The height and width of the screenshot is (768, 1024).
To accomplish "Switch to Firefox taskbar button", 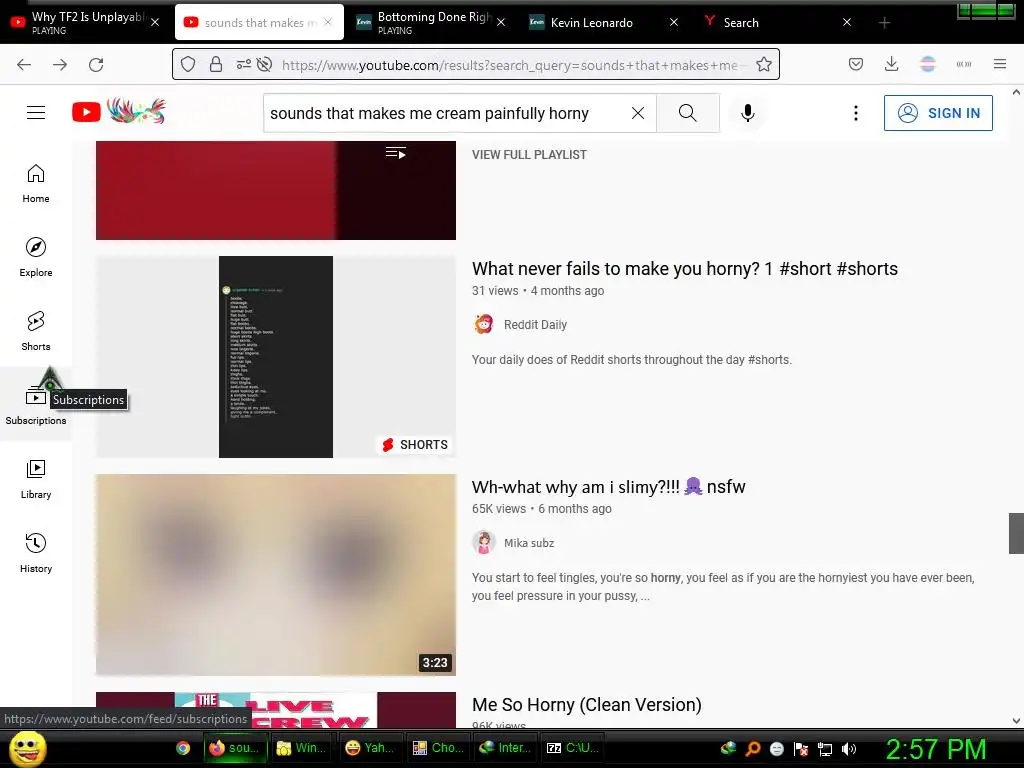I will coord(235,748).
